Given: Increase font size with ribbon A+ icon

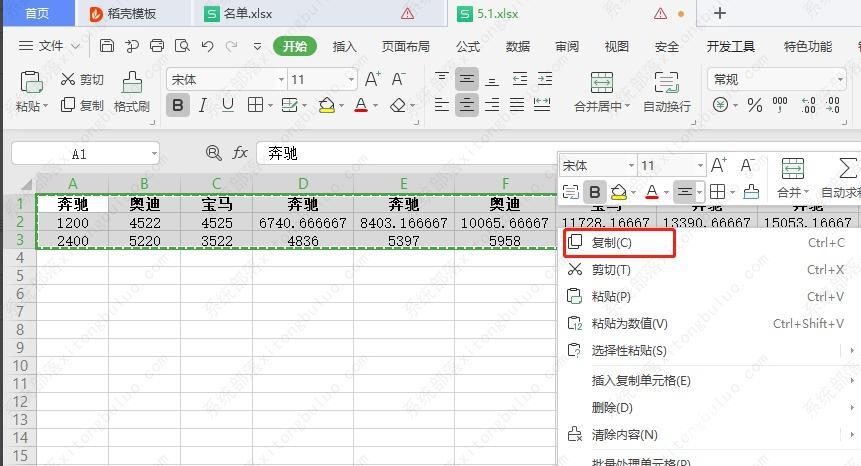Looking at the screenshot, I should click(x=373, y=80).
